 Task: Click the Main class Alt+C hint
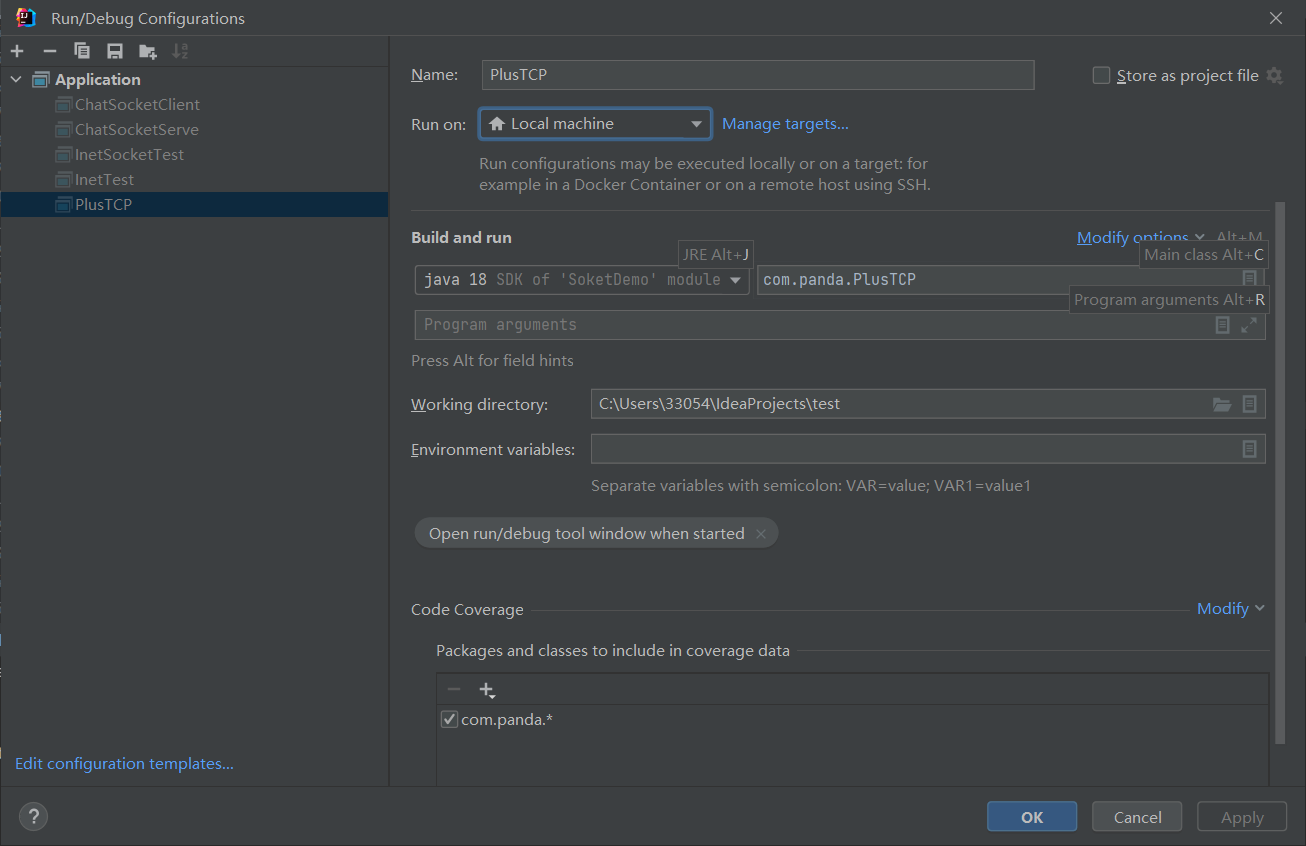pos(1204,255)
